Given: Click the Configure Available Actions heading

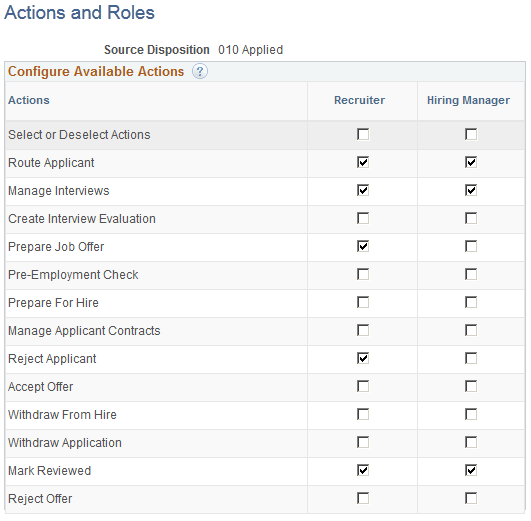Looking at the screenshot, I should click(96, 72).
